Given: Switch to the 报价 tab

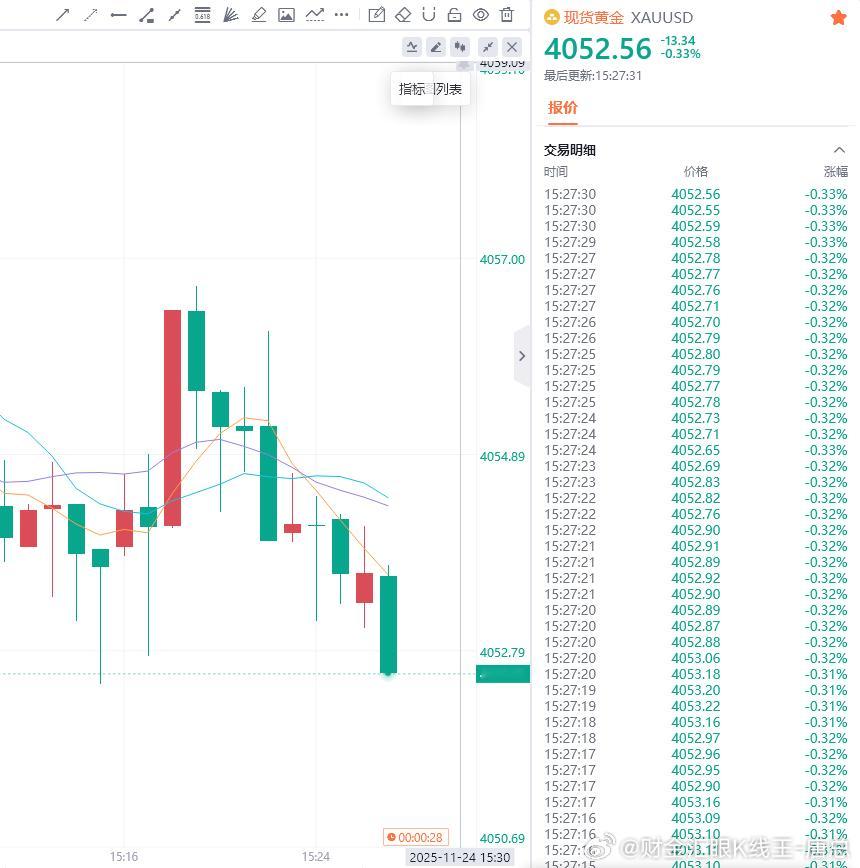Looking at the screenshot, I should 562,107.
